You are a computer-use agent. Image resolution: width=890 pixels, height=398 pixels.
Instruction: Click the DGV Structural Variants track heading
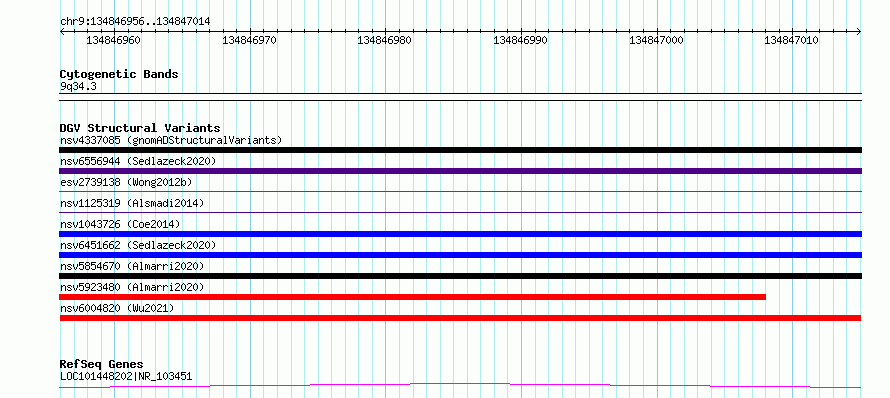click(x=140, y=128)
